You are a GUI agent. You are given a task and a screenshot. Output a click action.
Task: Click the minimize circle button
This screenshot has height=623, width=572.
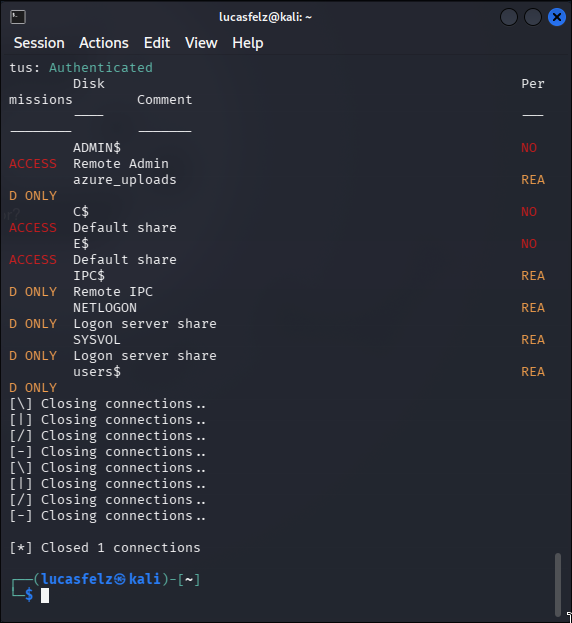click(509, 17)
